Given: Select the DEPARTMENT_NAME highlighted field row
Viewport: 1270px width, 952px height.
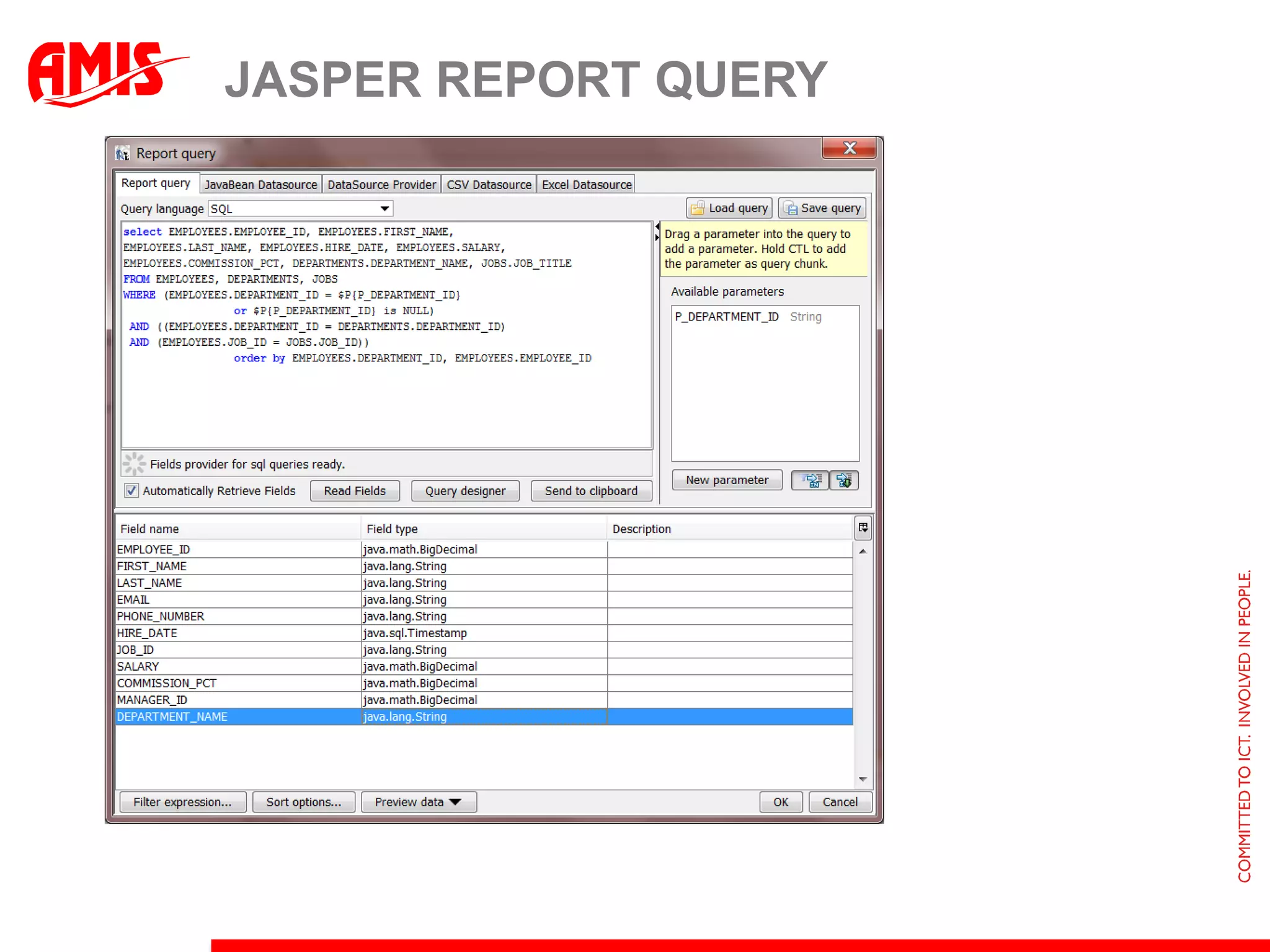Looking at the screenshot, I should [484, 716].
